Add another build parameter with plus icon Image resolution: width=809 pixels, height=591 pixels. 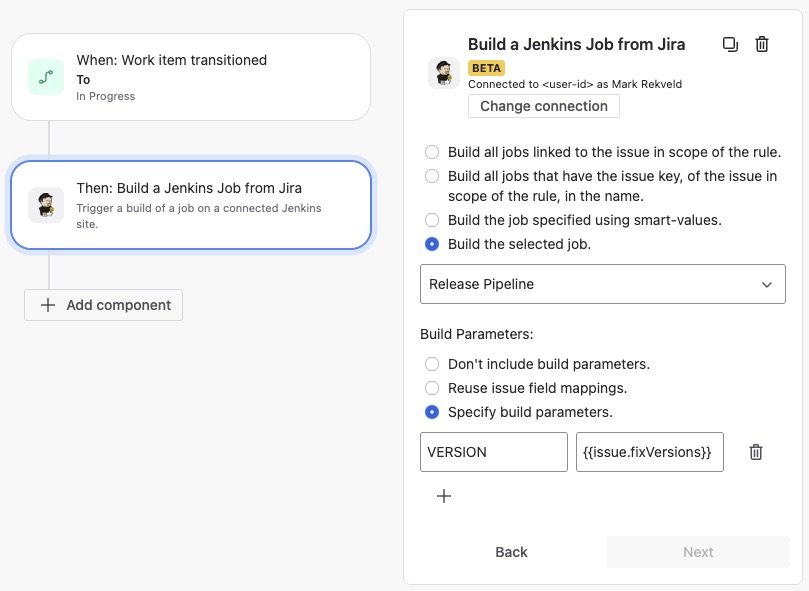(x=444, y=496)
